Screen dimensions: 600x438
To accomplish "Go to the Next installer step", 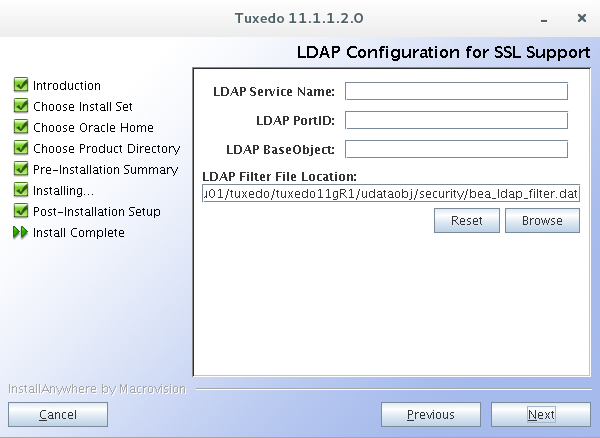I will 541,414.
